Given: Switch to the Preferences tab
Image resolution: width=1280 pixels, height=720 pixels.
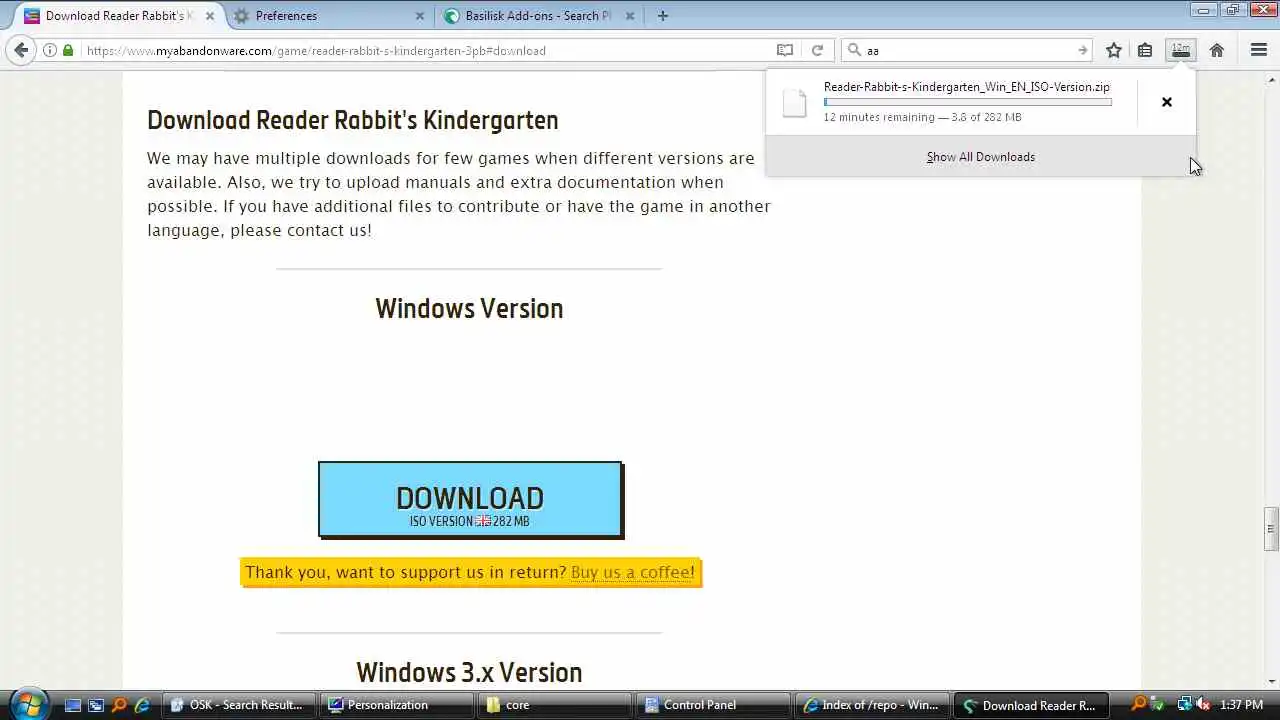Looking at the screenshot, I should tap(330, 16).
